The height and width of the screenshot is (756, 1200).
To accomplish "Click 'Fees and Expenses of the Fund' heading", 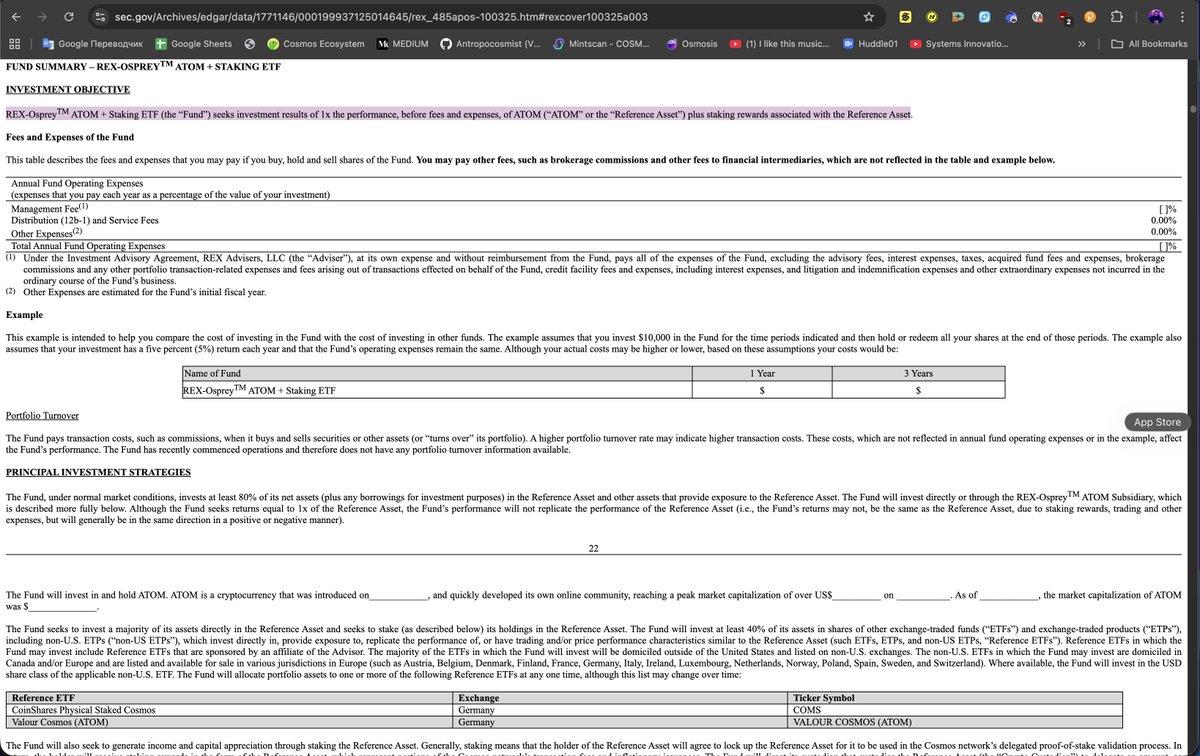I will click(70, 137).
